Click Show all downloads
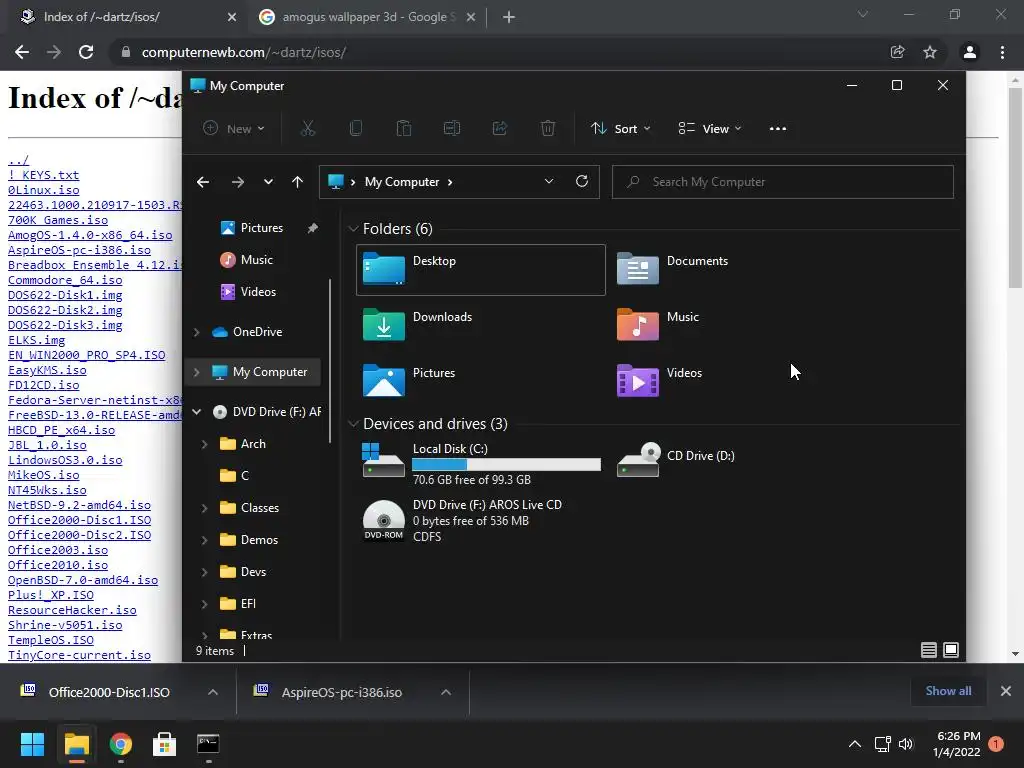This screenshot has width=1024, height=768. pos(948,691)
